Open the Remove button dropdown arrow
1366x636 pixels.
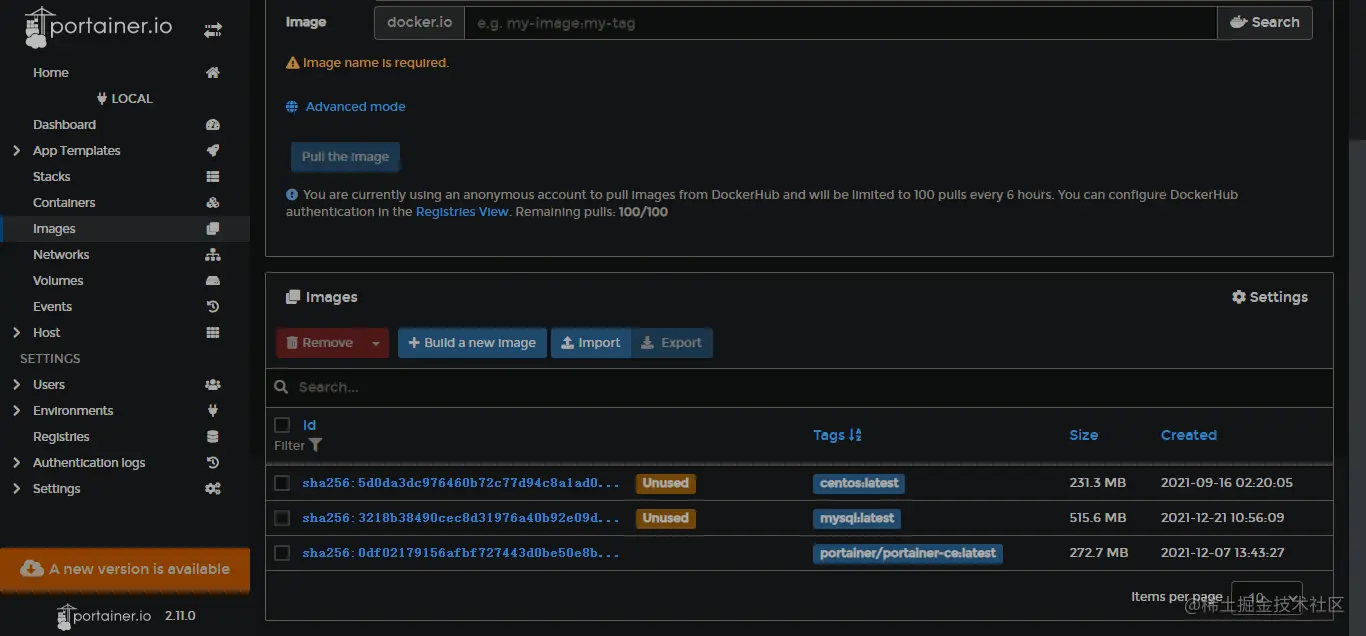[x=376, y=343]
